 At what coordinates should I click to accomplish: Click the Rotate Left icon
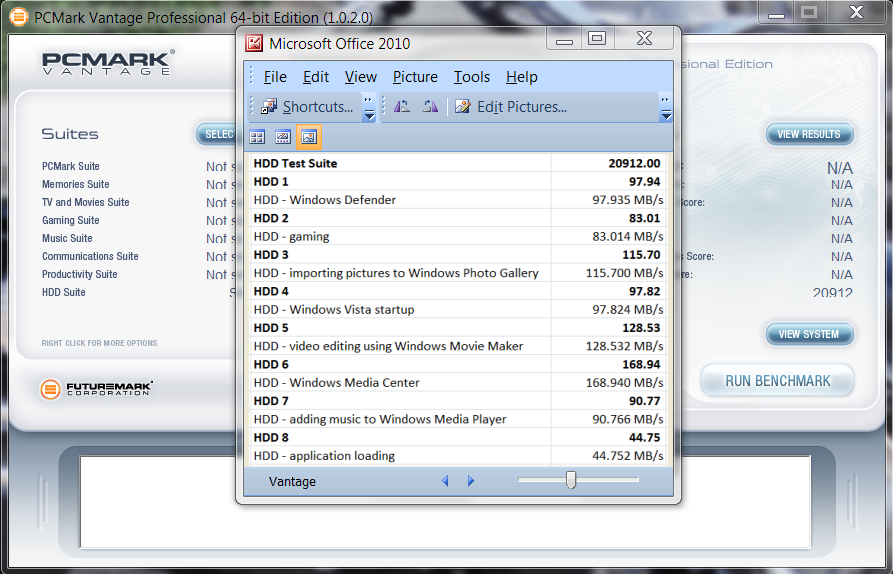point(402,106)
